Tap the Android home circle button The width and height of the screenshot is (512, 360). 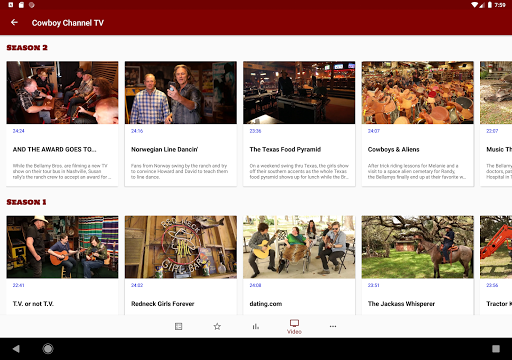pos(48,349)
